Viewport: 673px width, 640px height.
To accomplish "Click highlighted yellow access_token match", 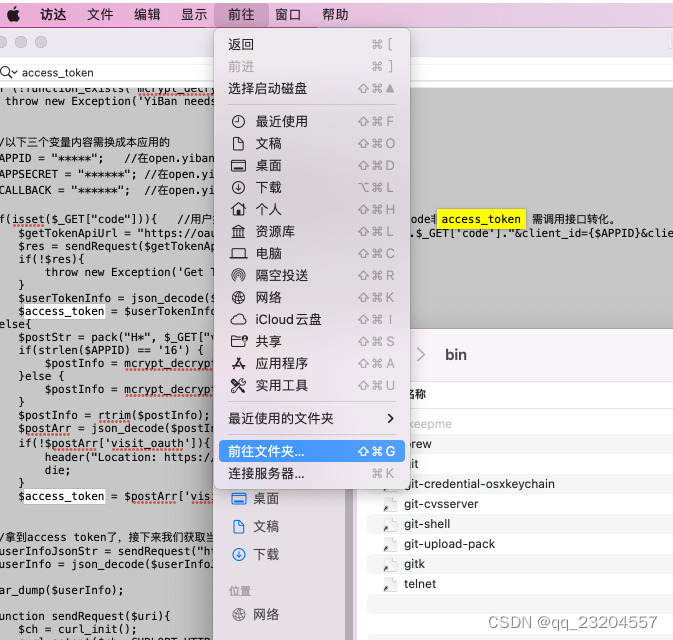I will [x=481, y=219].
